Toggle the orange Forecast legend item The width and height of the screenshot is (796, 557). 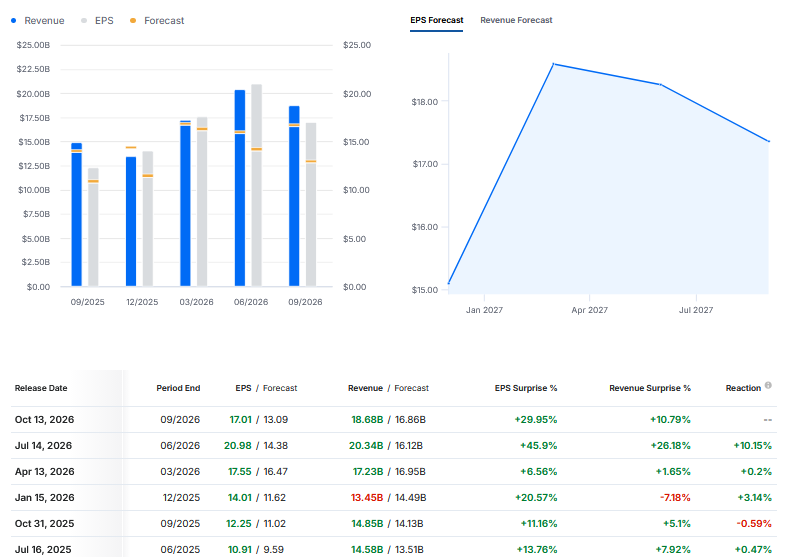(x=157, y=21)
